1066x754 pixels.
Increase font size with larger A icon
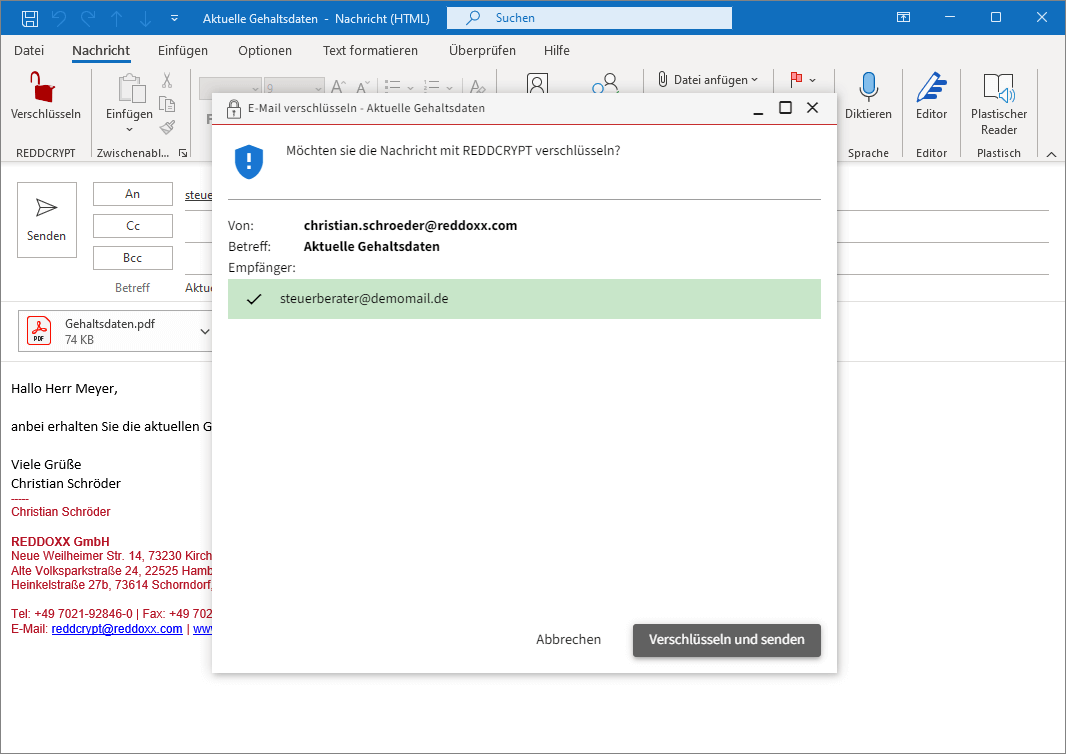click(x=338, y=86)
